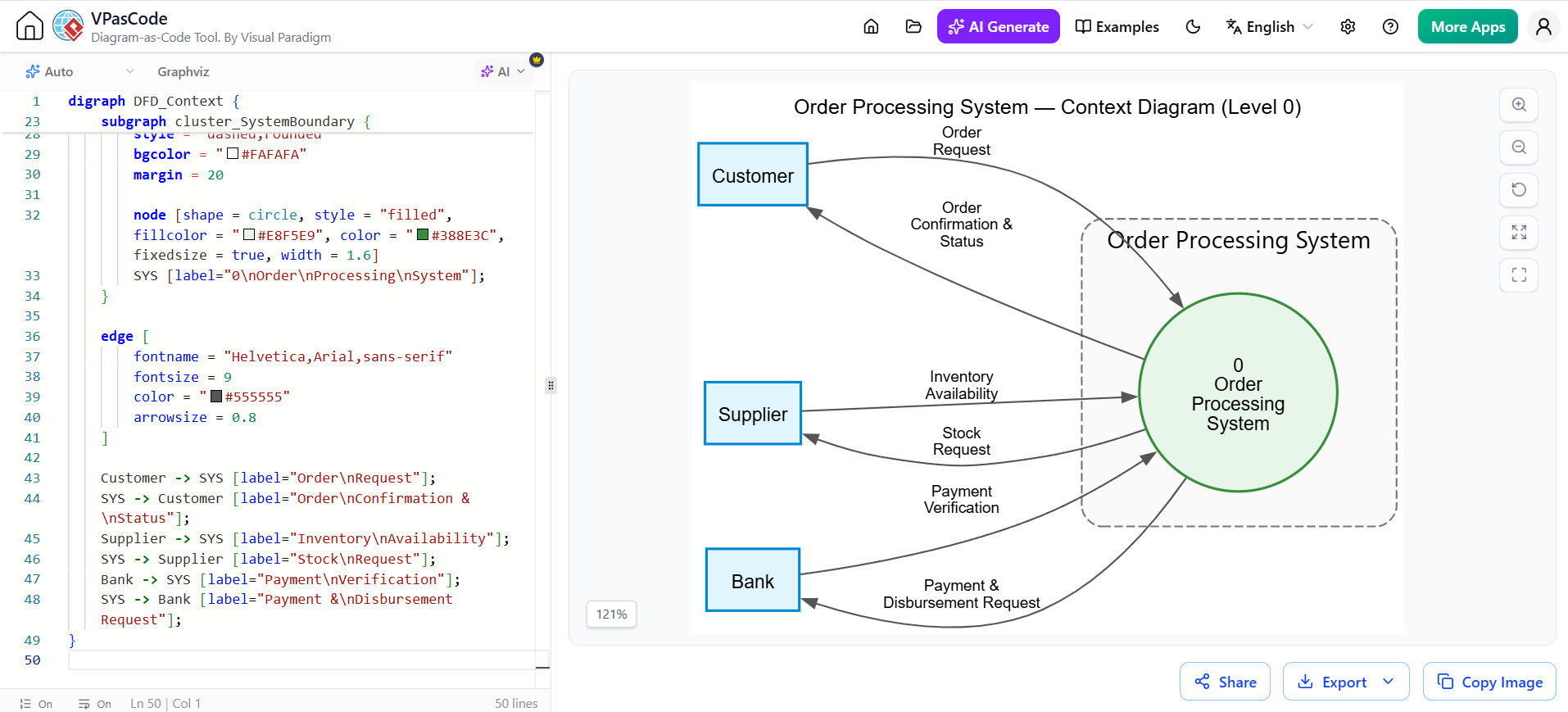The width and height of the screenshot is (1568, 712).
Task: Click the 'fontname' attribute on line 37
Action: coord(166,356)
